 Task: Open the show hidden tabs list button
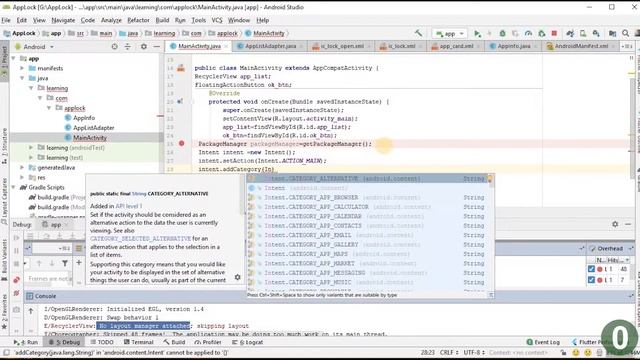(627, 47)
